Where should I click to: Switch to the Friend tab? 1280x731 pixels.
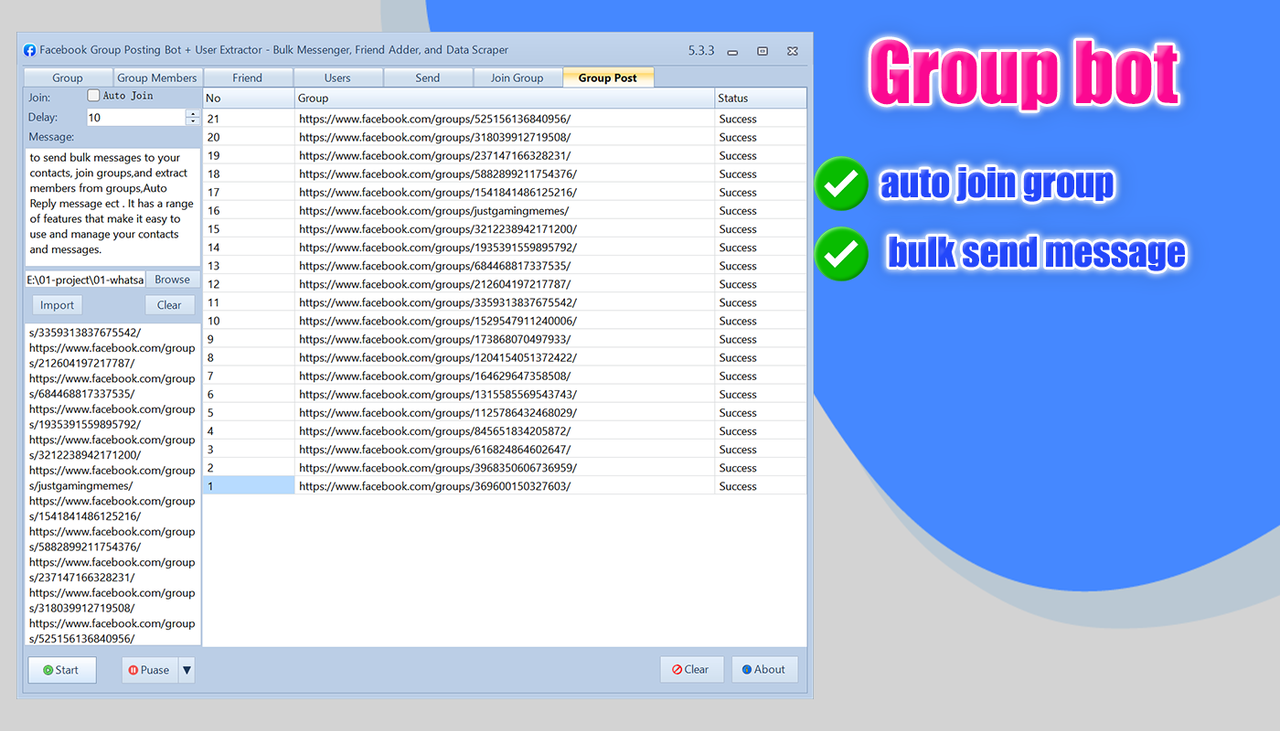coord(247,78)
